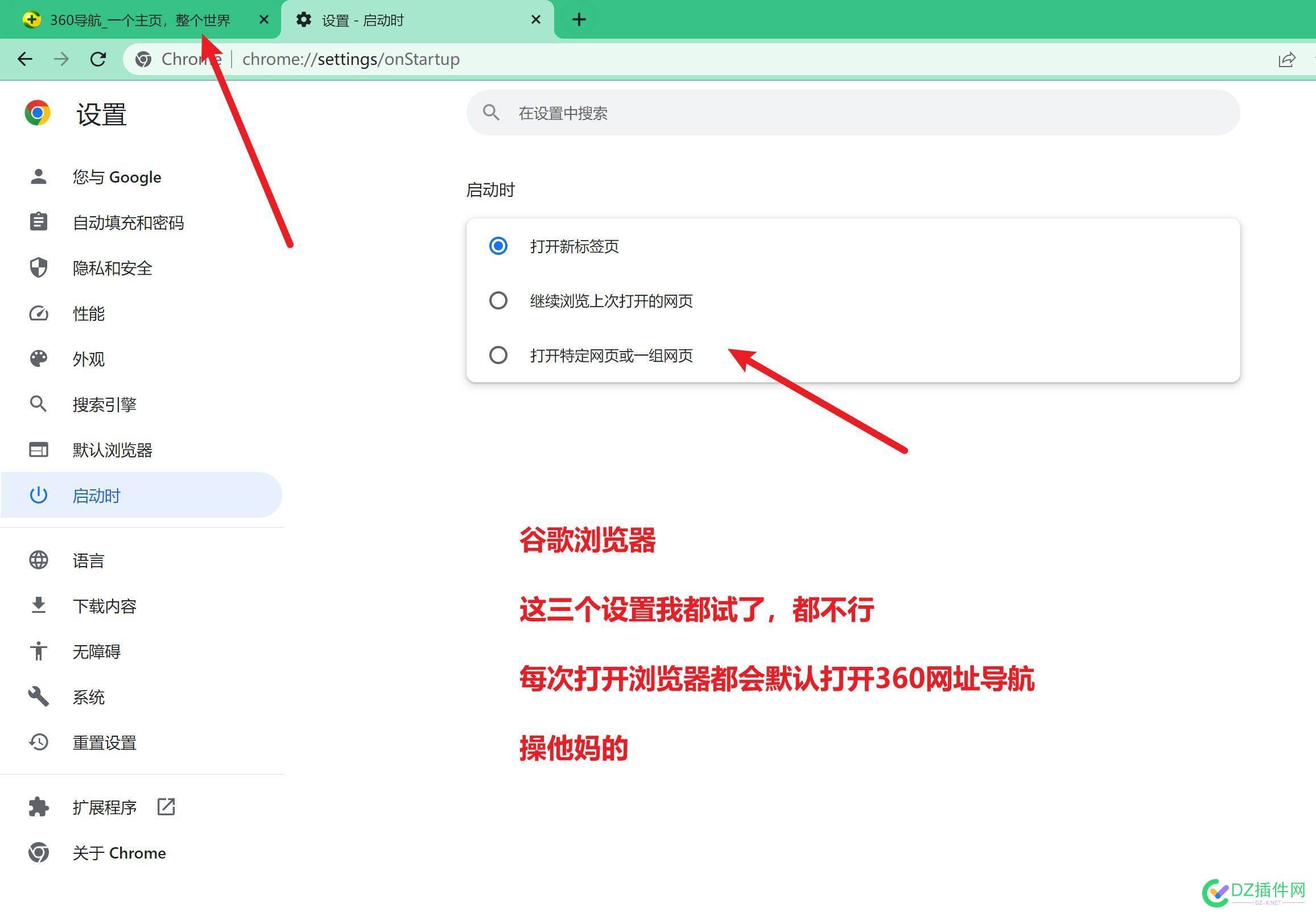This screenshot has width=1316, height=916.
Task: Select 启动时 in sidebar
Action: click(x=141, y=495)
